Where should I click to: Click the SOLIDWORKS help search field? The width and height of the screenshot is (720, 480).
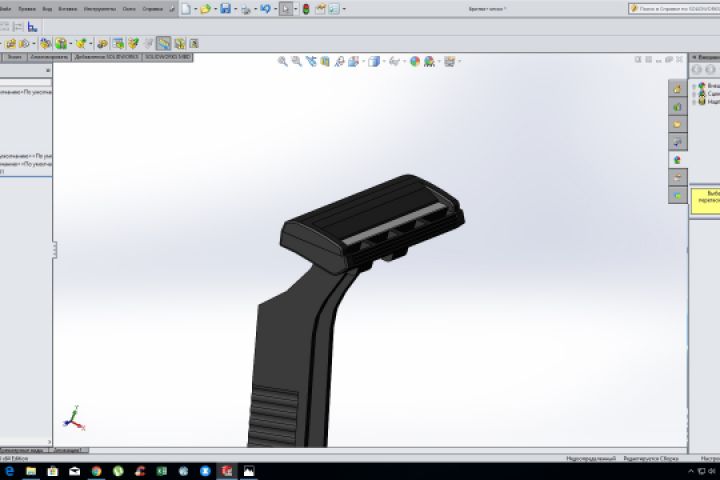click(674, 8)
